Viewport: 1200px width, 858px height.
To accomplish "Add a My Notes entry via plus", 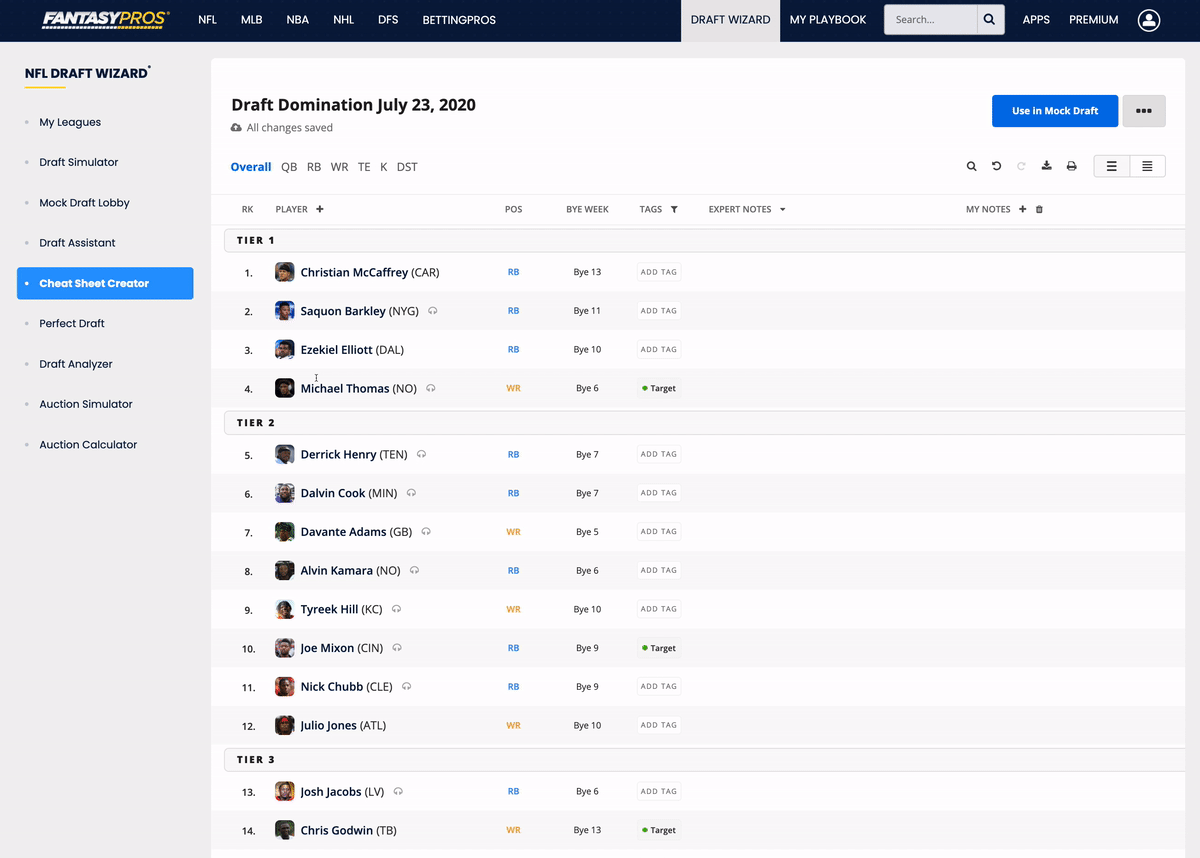I will click(x=1022, y=209).
